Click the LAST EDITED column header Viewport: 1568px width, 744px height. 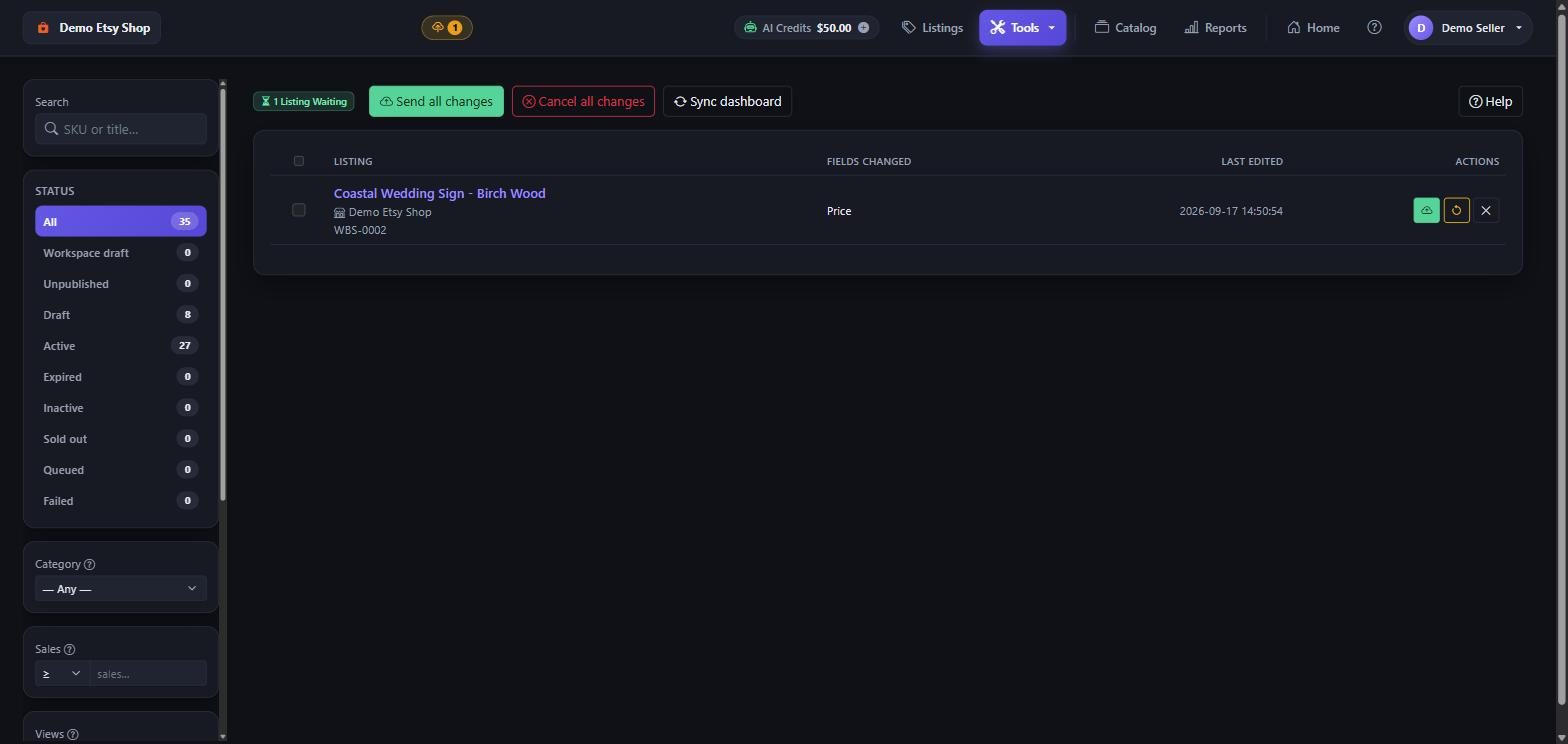pyautogui.click(x=1252, y=161)
